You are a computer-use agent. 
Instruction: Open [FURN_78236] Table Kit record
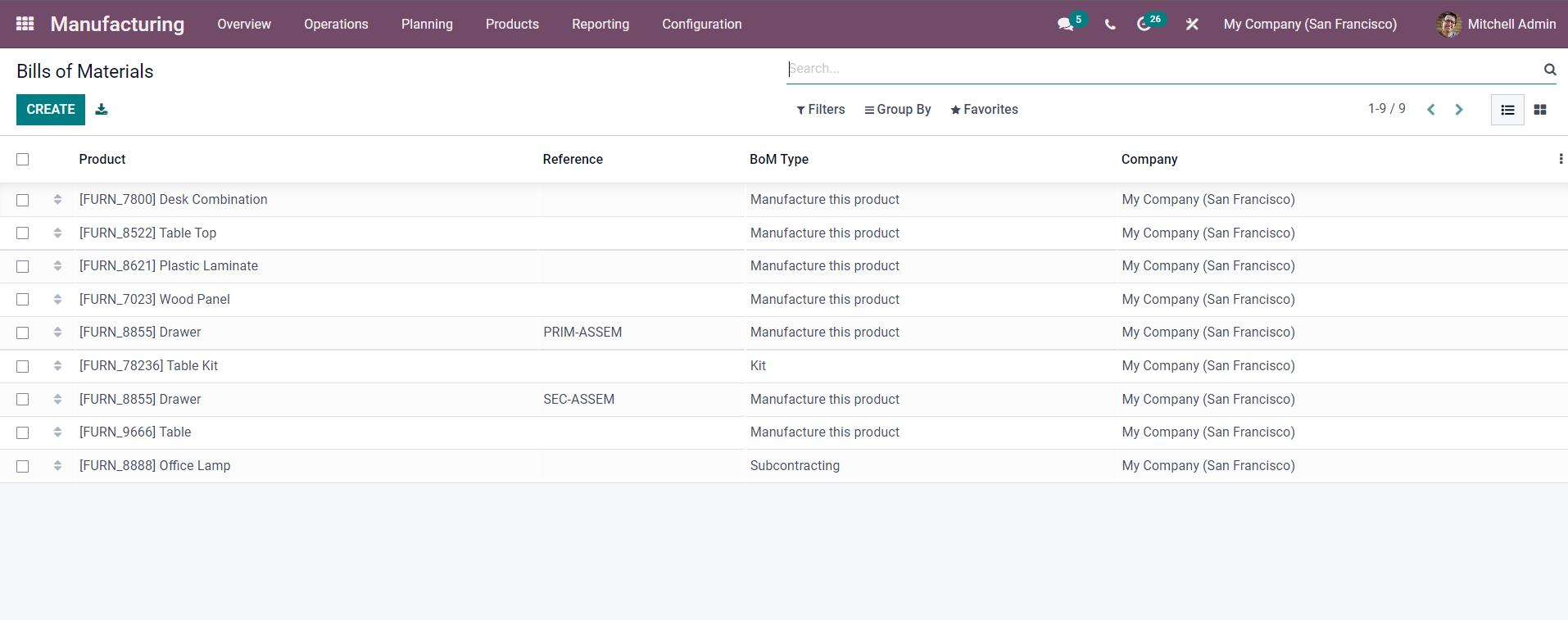coord(148,366)
